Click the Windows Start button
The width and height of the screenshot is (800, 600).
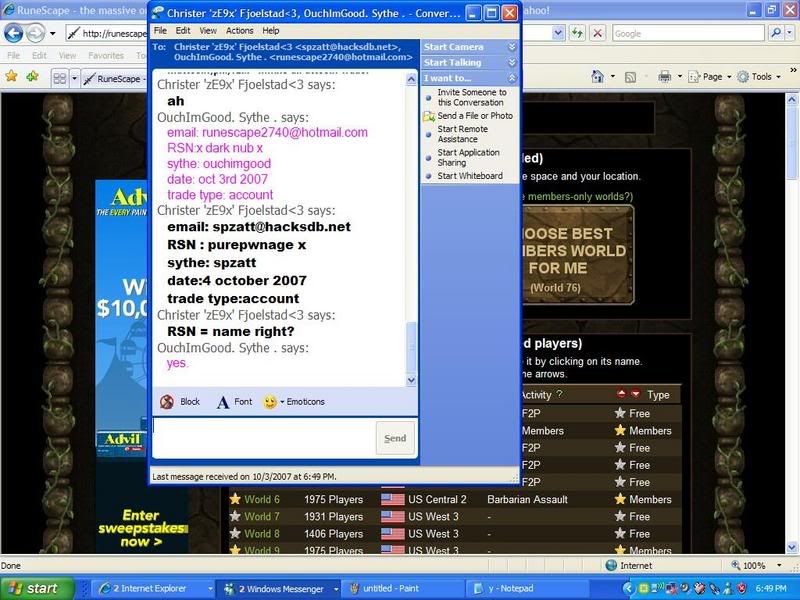pyautogui.click(x=37, y=588)
